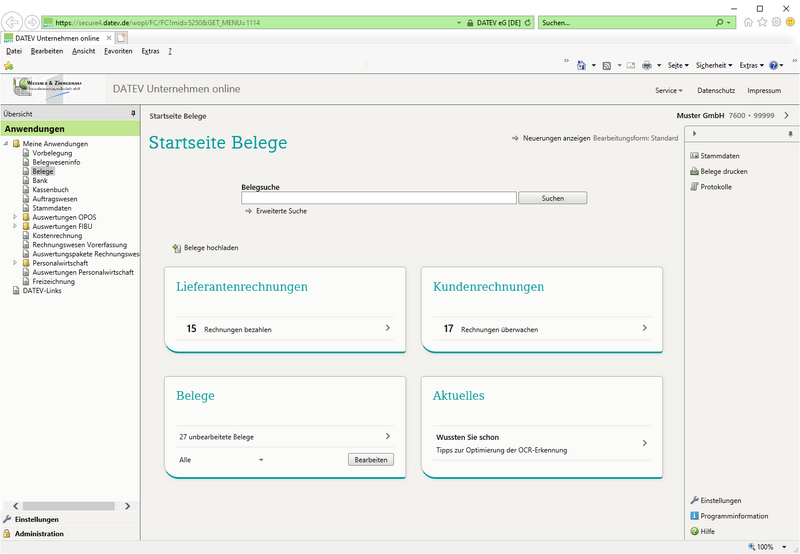
Task: Open the Bearbeiten menu
Action: (x=47, y=51)
